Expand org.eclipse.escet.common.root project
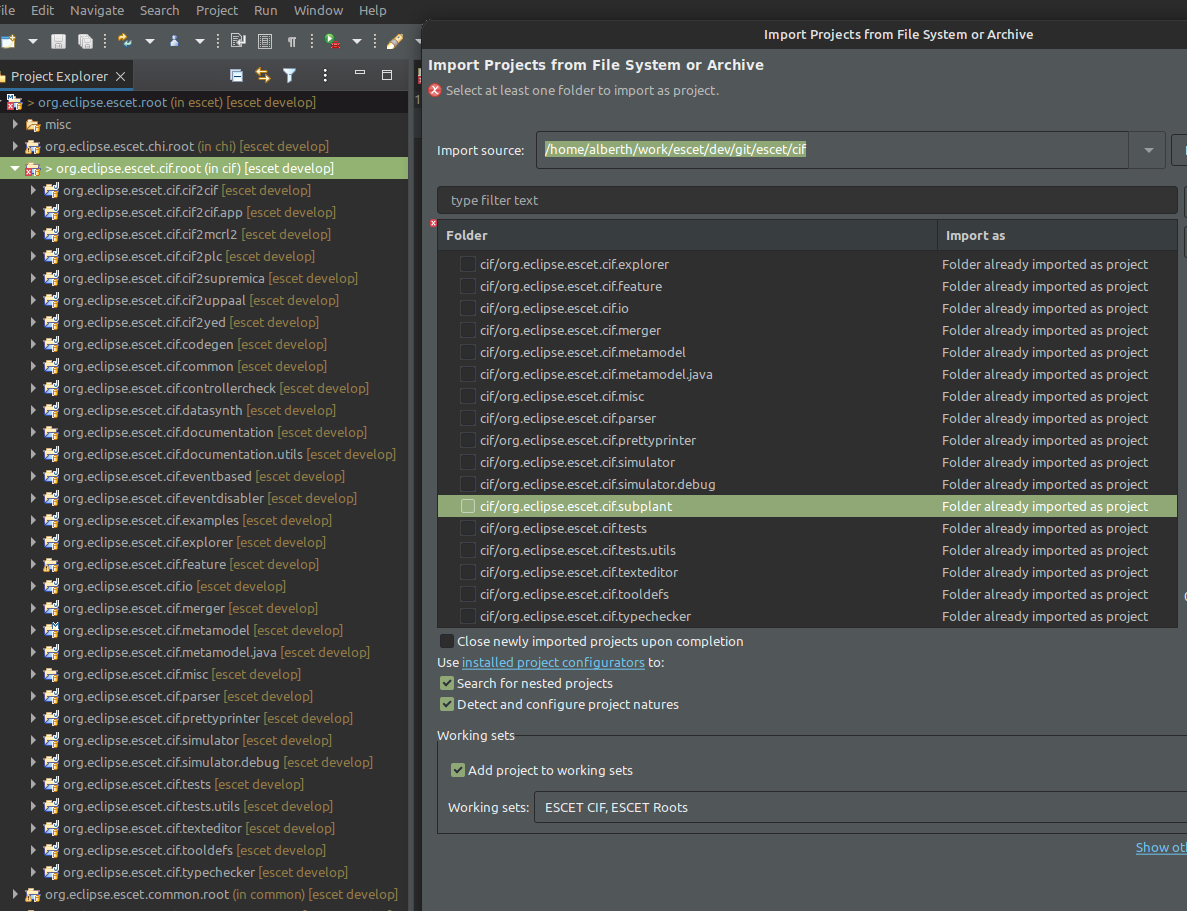This screenshot has height=911, width=1187. [15, 894]
